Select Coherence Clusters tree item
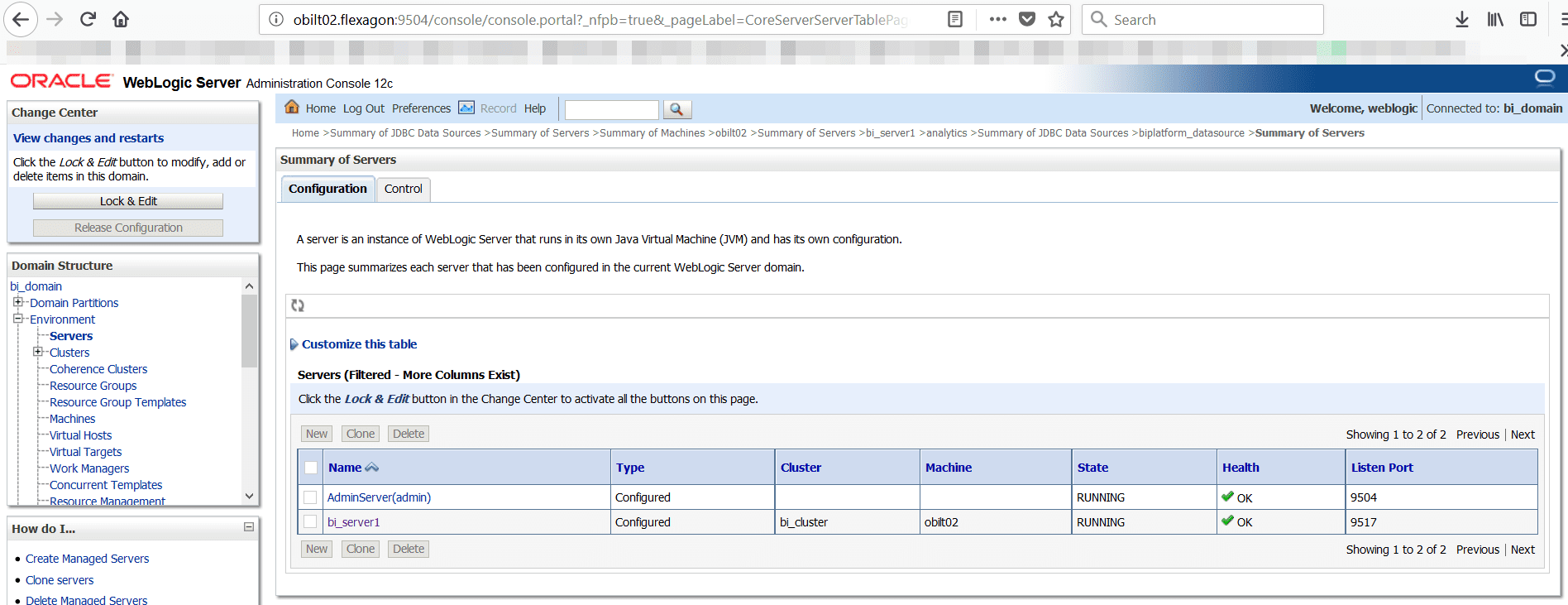1568x605 pixels. [98, 369]
